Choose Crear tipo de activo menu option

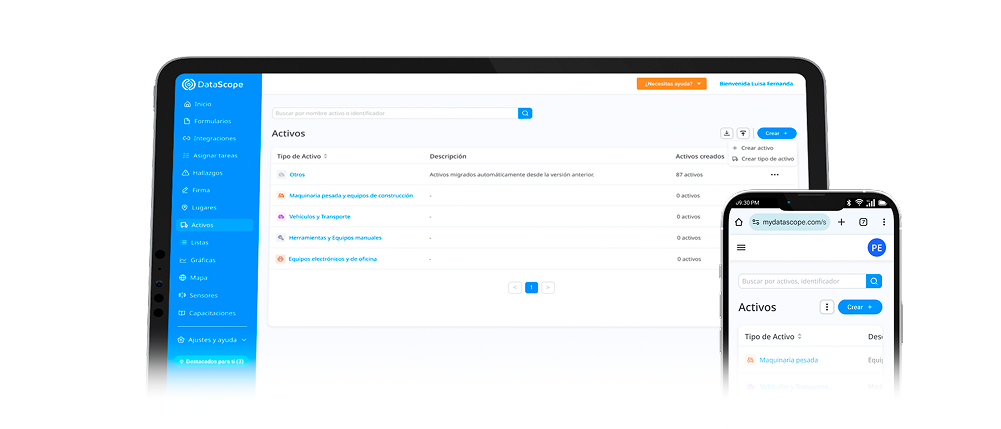pyautogui.click(x=766, y=159)
